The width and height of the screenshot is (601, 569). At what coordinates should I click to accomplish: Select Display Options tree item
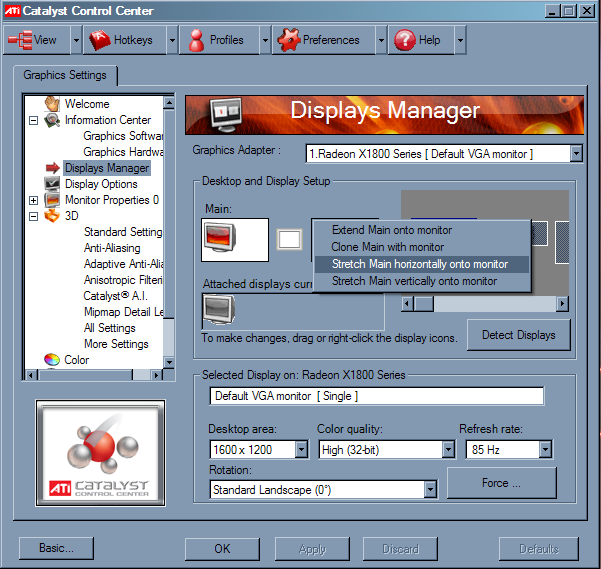(x=101, y=184)
